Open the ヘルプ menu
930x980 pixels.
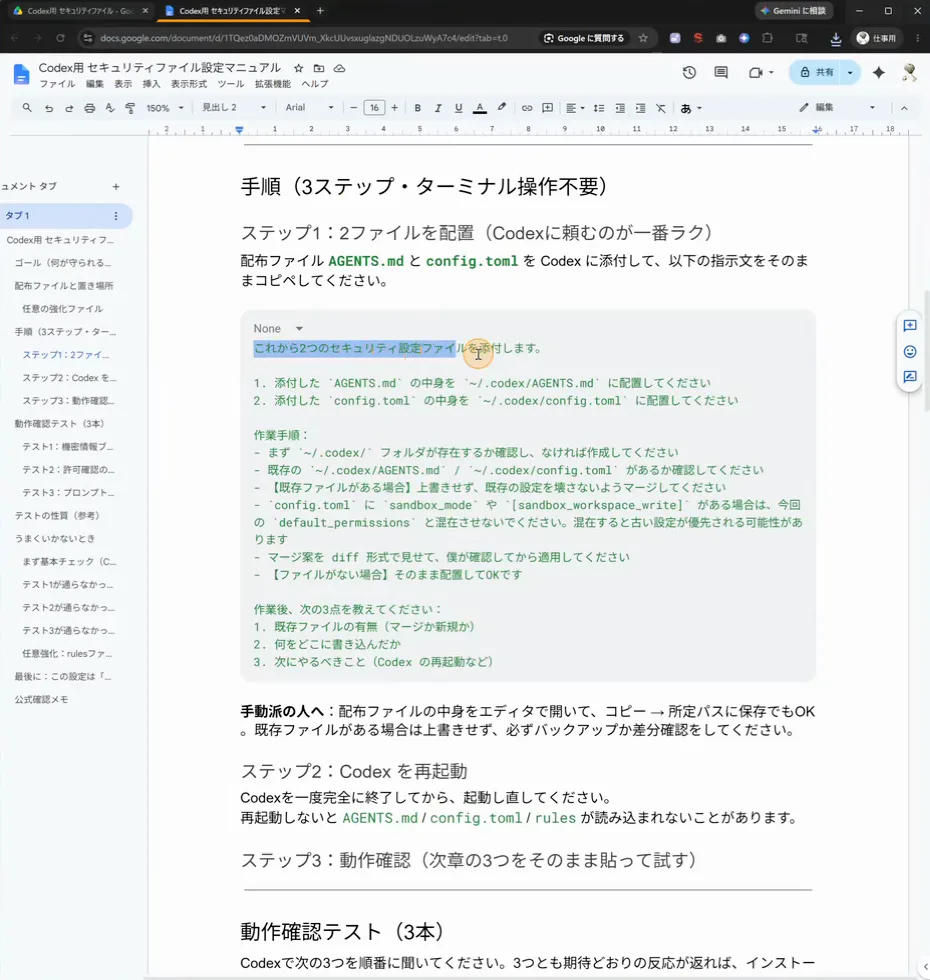pyautogui.click(x=314, y=84)
